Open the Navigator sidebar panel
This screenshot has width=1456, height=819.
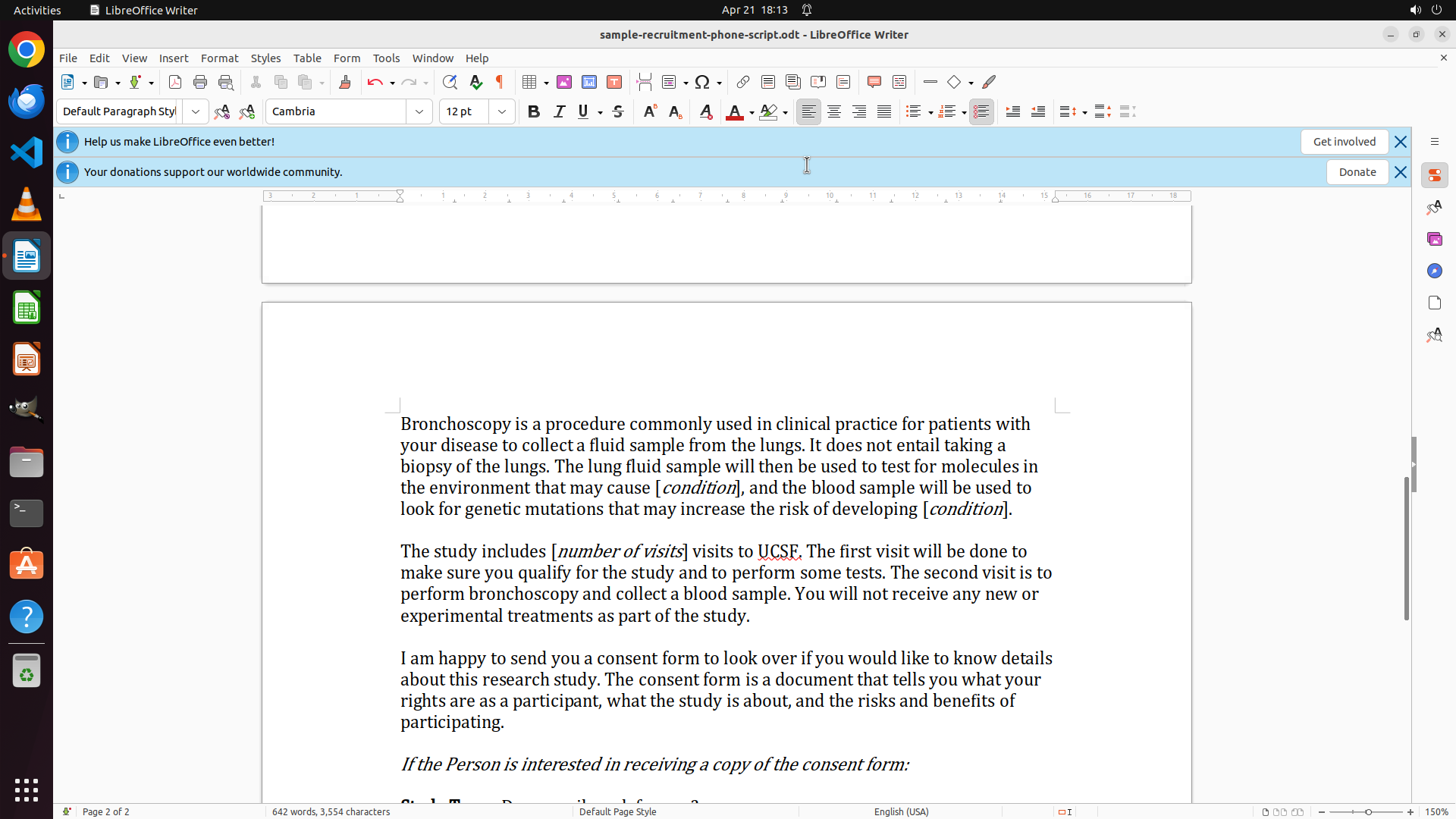[x=1434, y=271]
